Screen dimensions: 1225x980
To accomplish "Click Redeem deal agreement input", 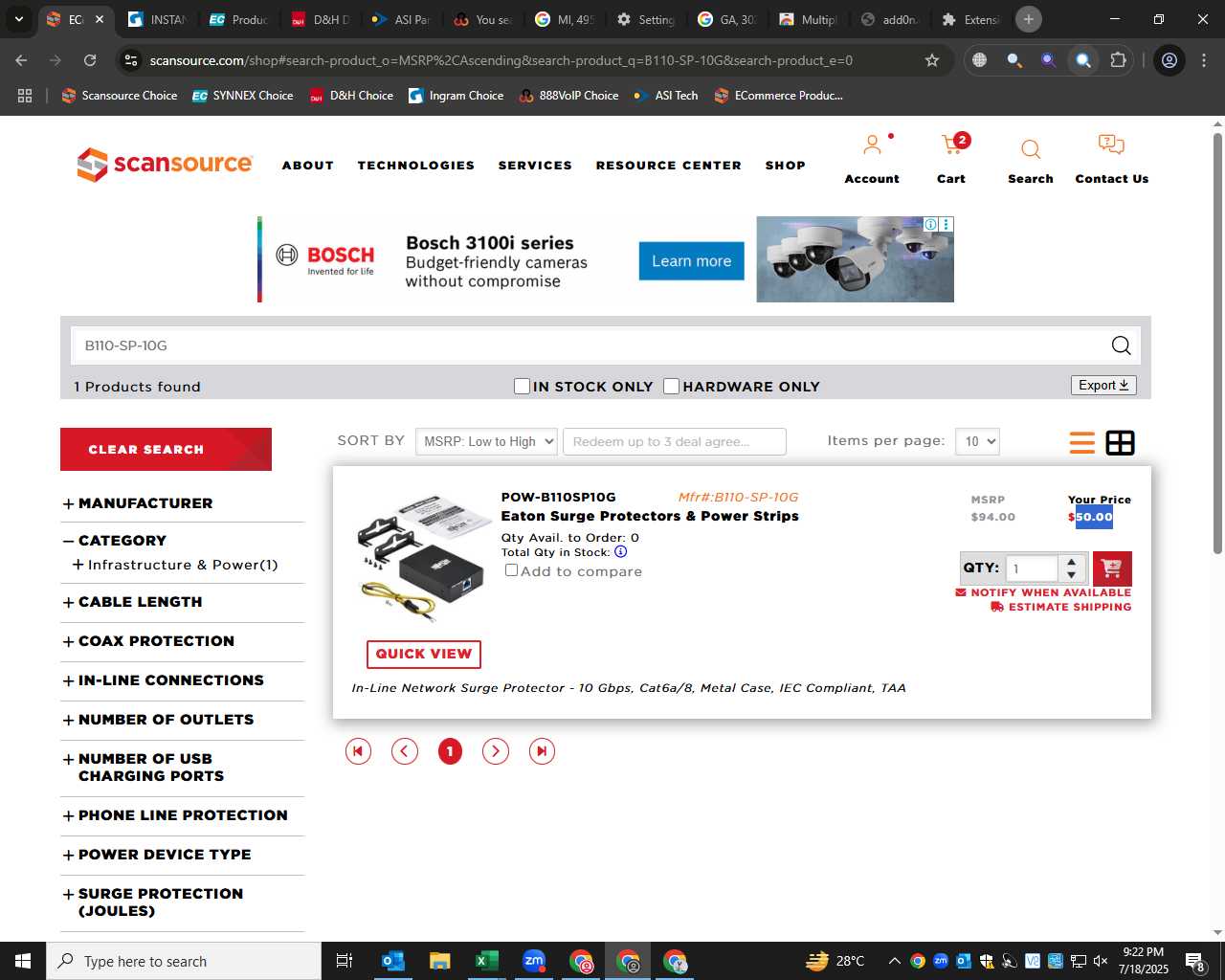I will (675, 441).
